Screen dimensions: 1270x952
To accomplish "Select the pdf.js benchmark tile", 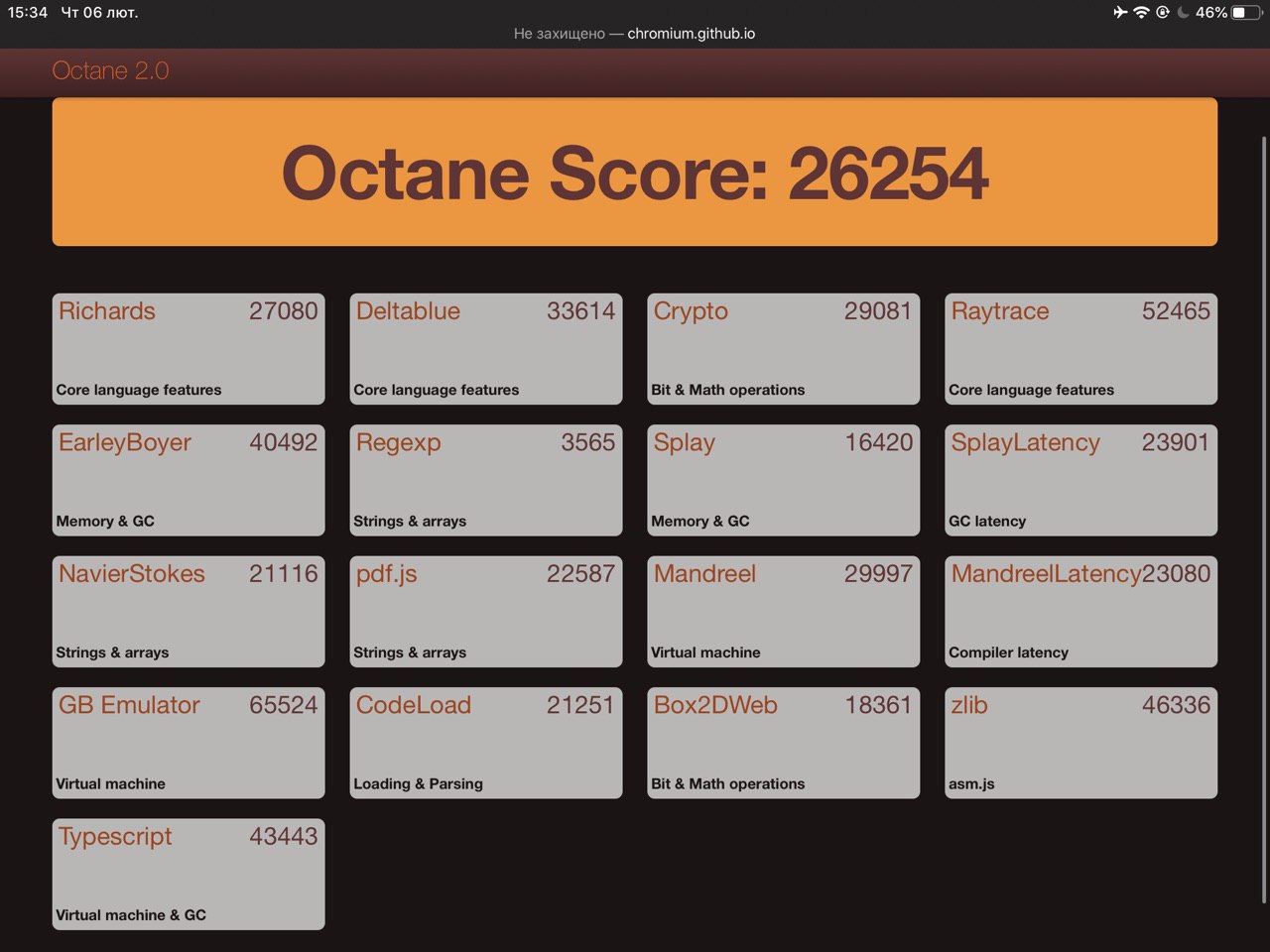I will click(x=486, y=611).
